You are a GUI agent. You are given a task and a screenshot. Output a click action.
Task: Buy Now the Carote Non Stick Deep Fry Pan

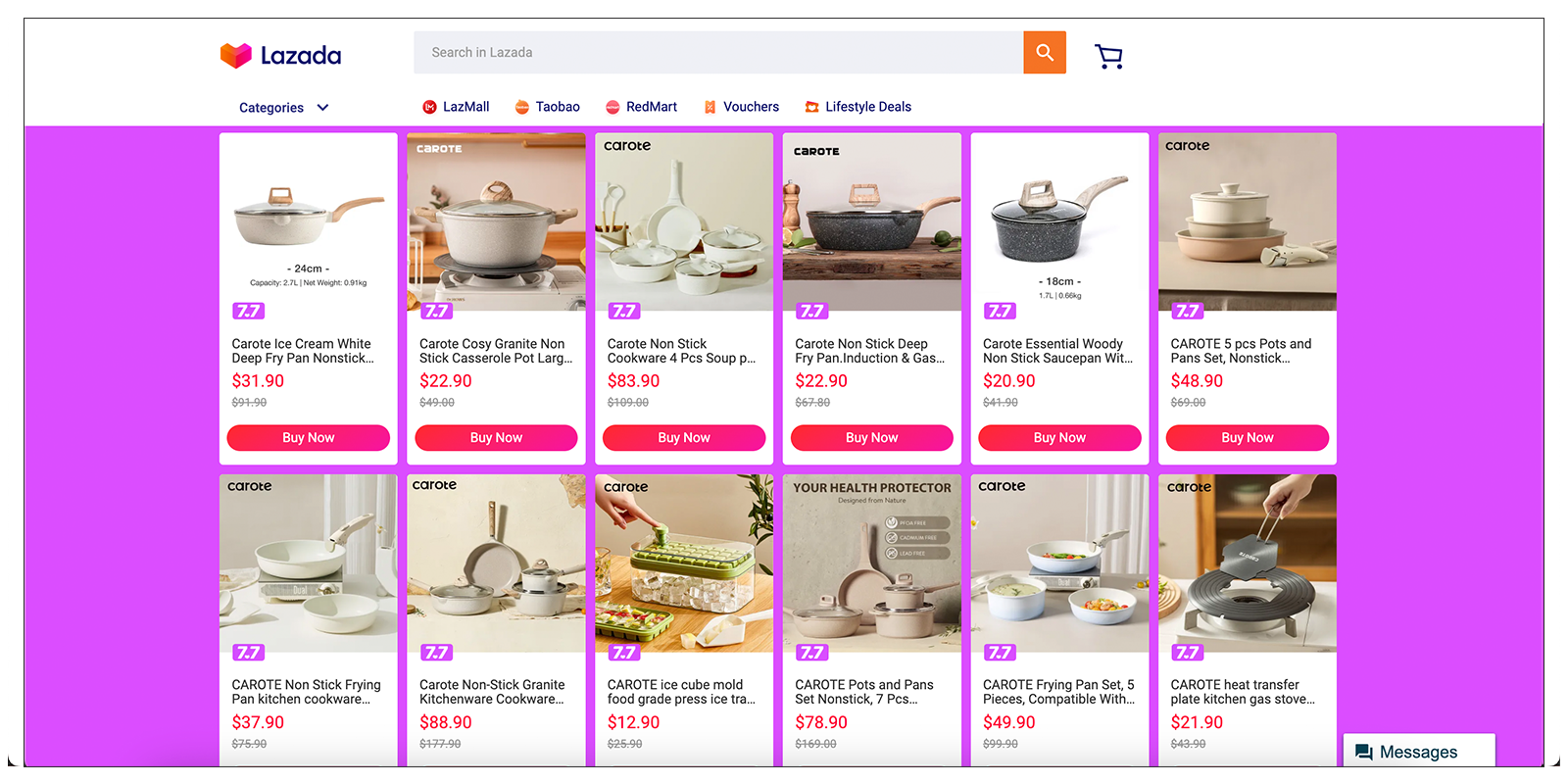pyautogui.click(x=871, y=437)
